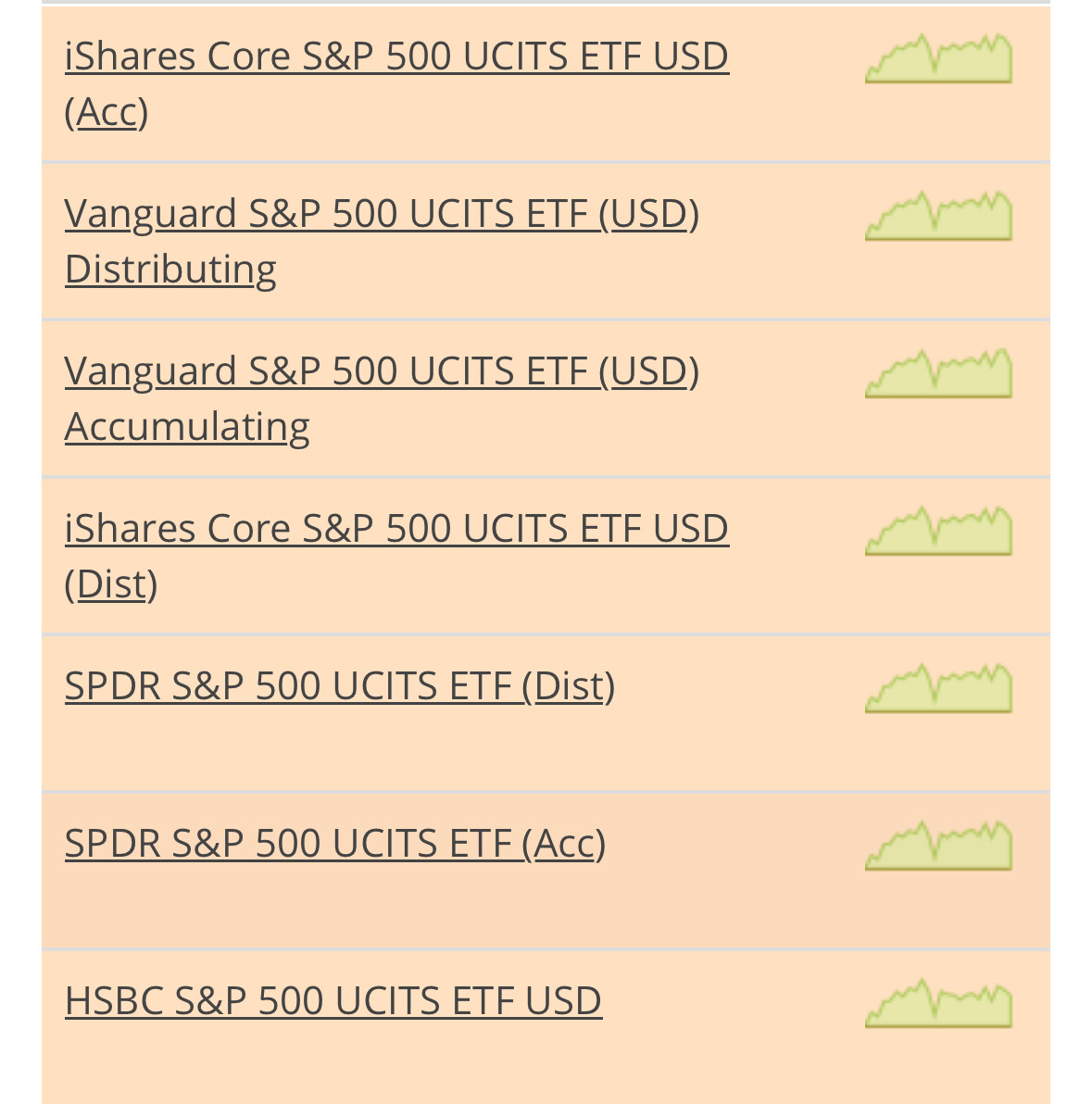View sparkline chart for SPDR (Dist) ETF

point(938,688)
